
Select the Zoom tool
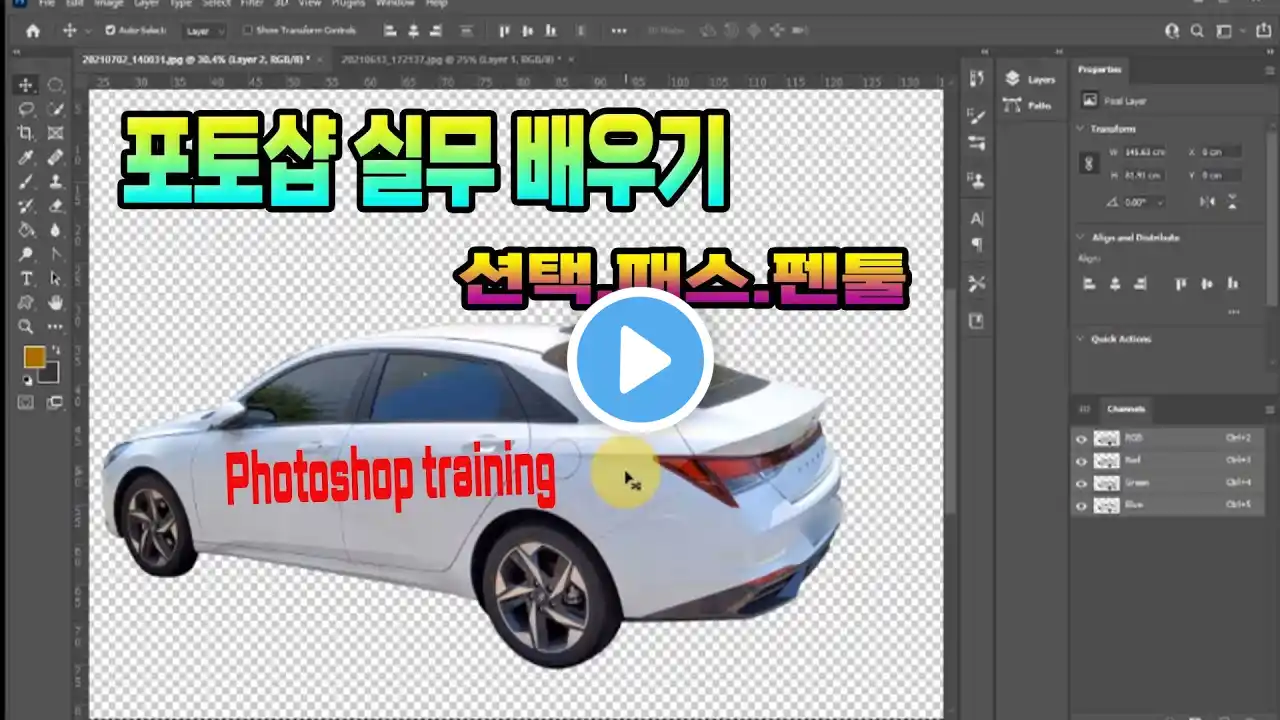[x=27, y=326]
